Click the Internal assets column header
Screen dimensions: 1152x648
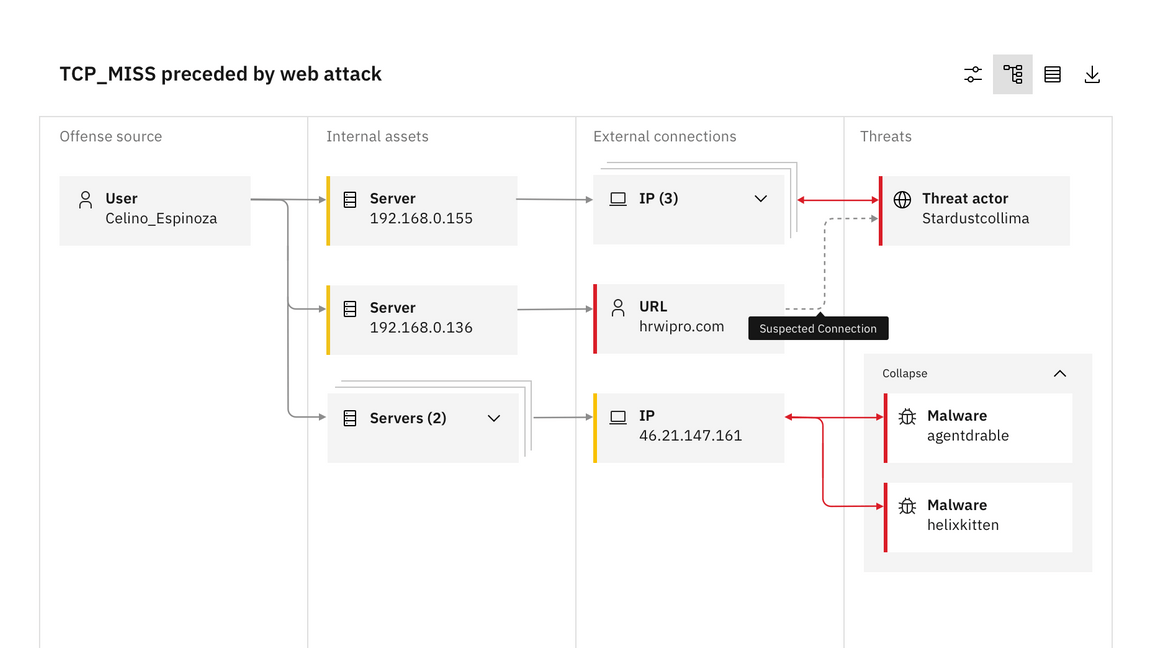coord(377,136)
